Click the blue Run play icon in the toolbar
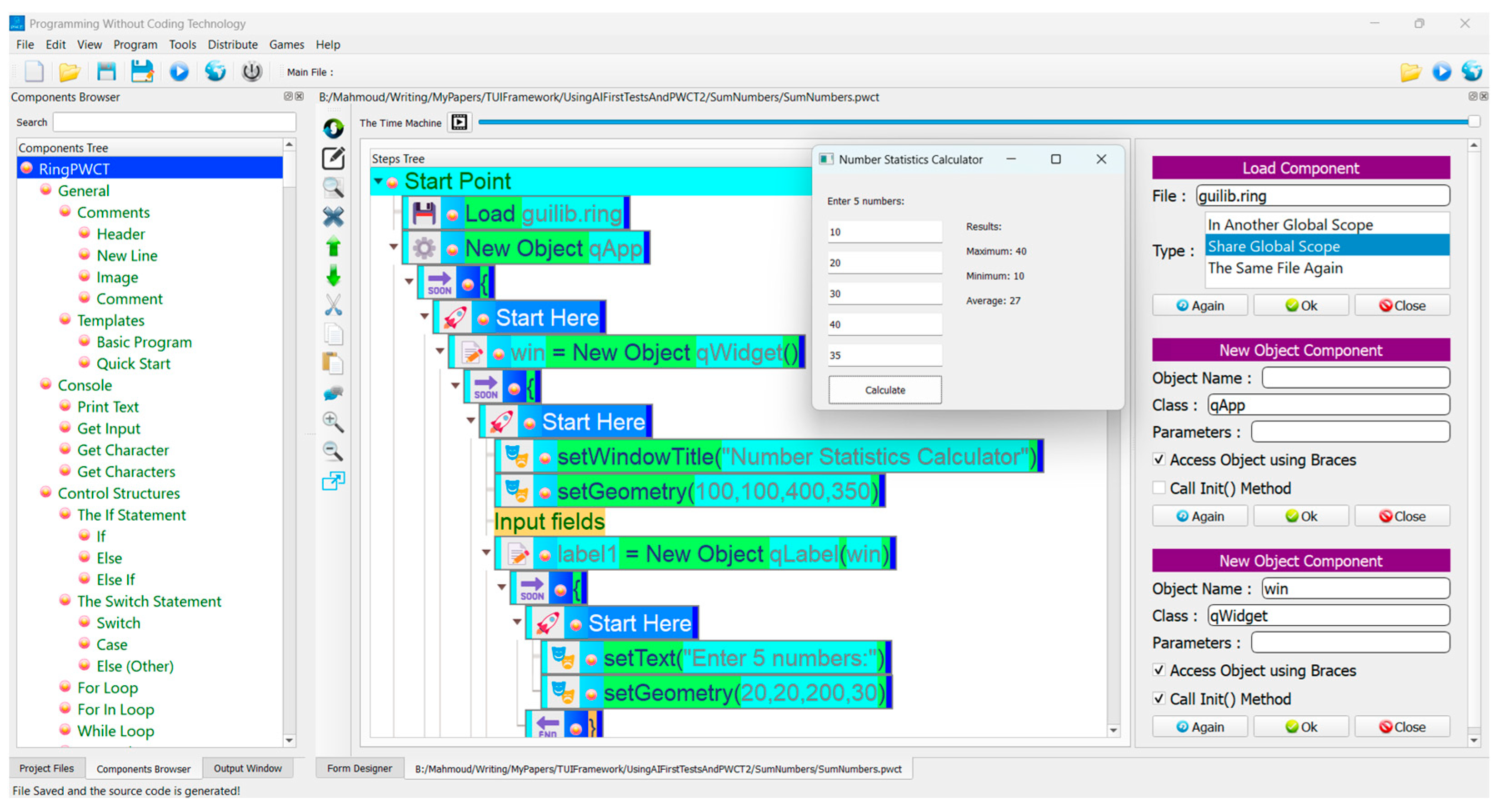This screenshot has width=1499, height=812. click(x=179, y=71)
